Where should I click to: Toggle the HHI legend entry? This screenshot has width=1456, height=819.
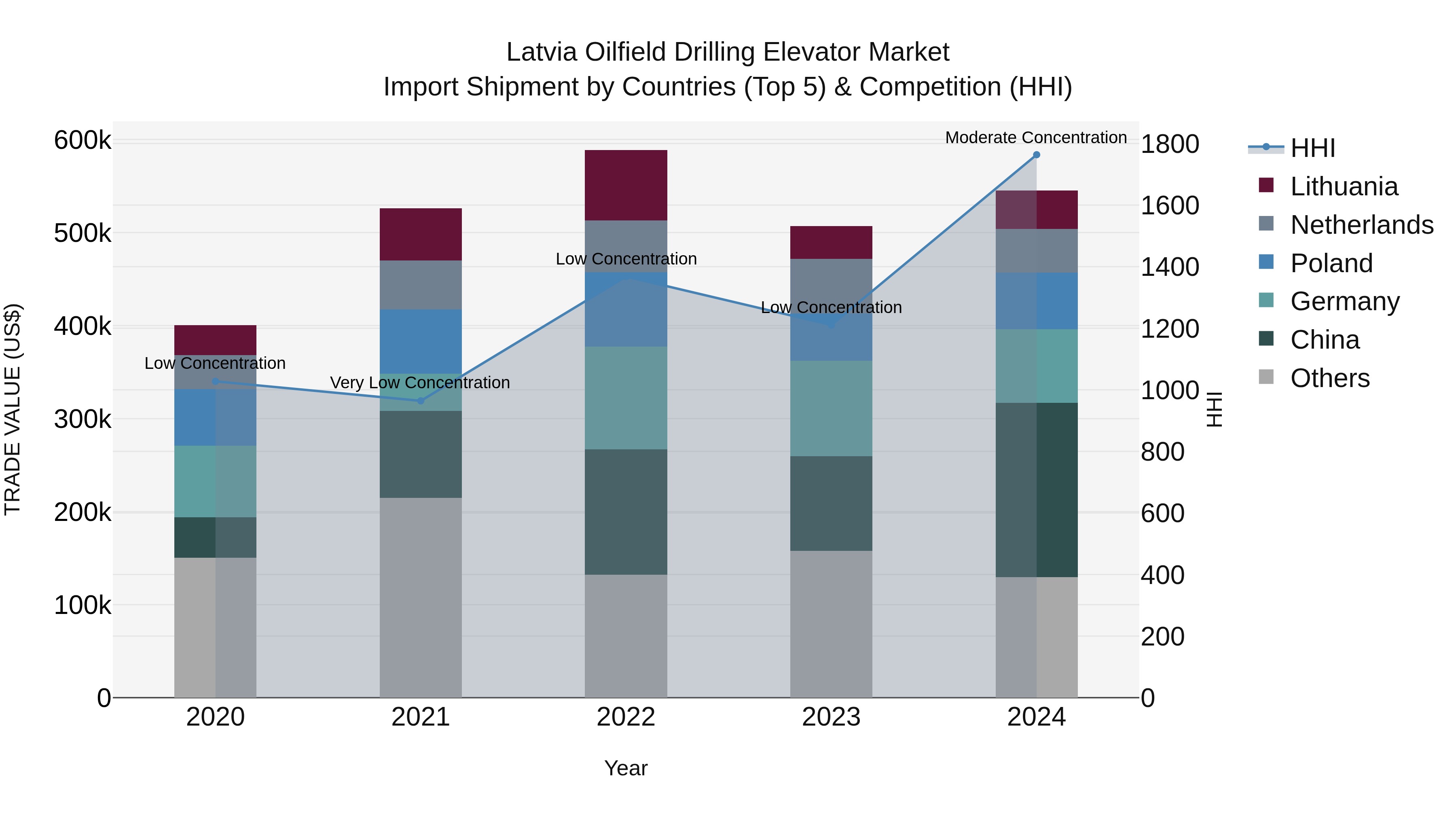point(1292,148)
